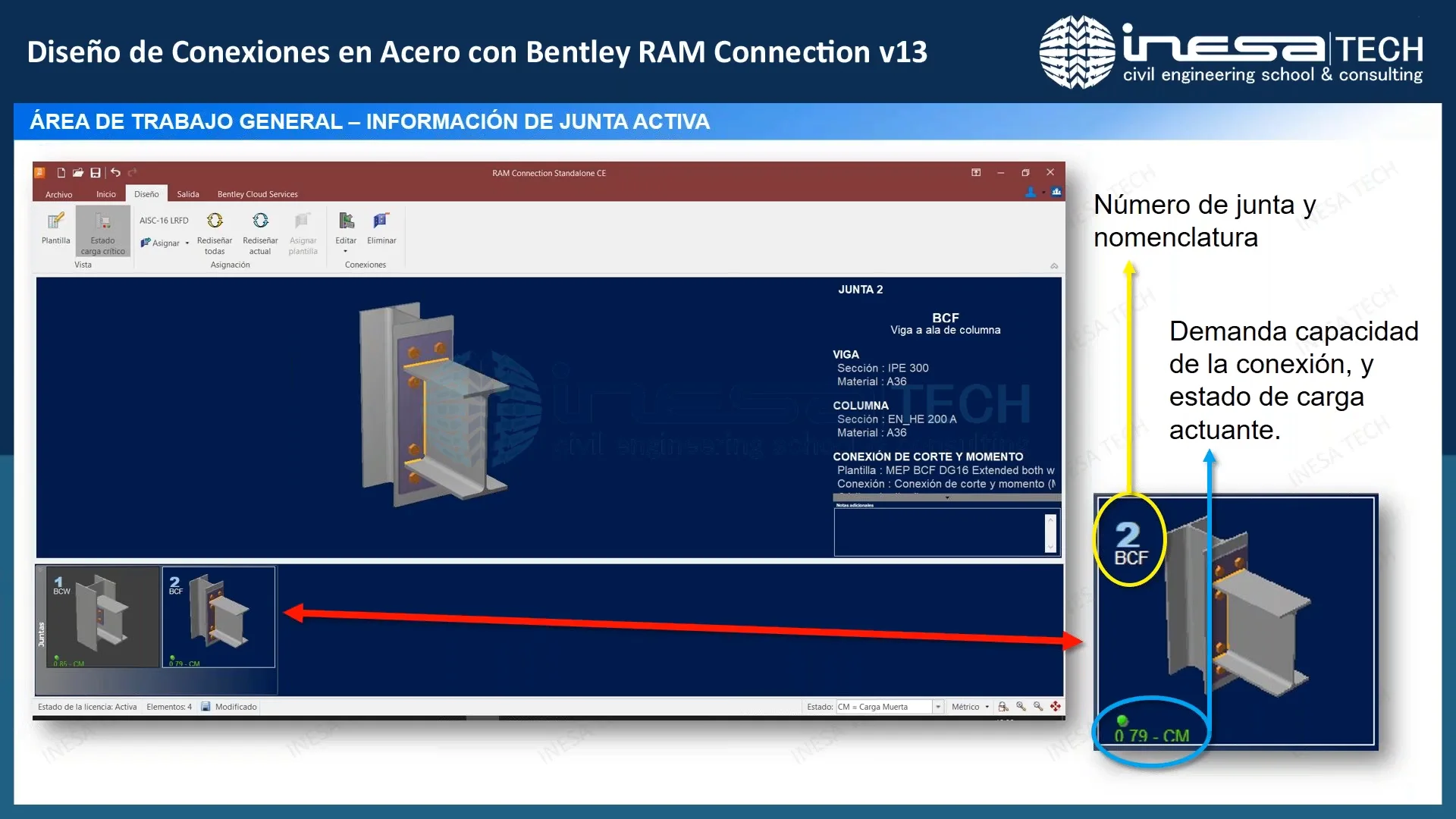Click Rediseñar actual to redesign current connection
The height and width of the screenshot is (819, 1456).
tap(259, 234)
